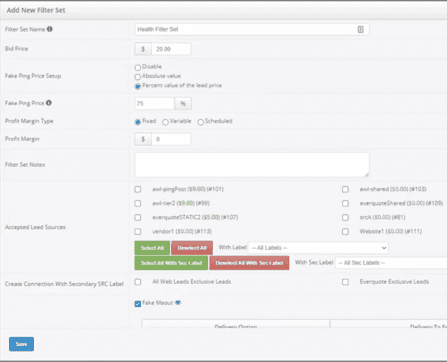
Task: Click the Accepted Lead Sources label
Action: (x=35, y=227)
